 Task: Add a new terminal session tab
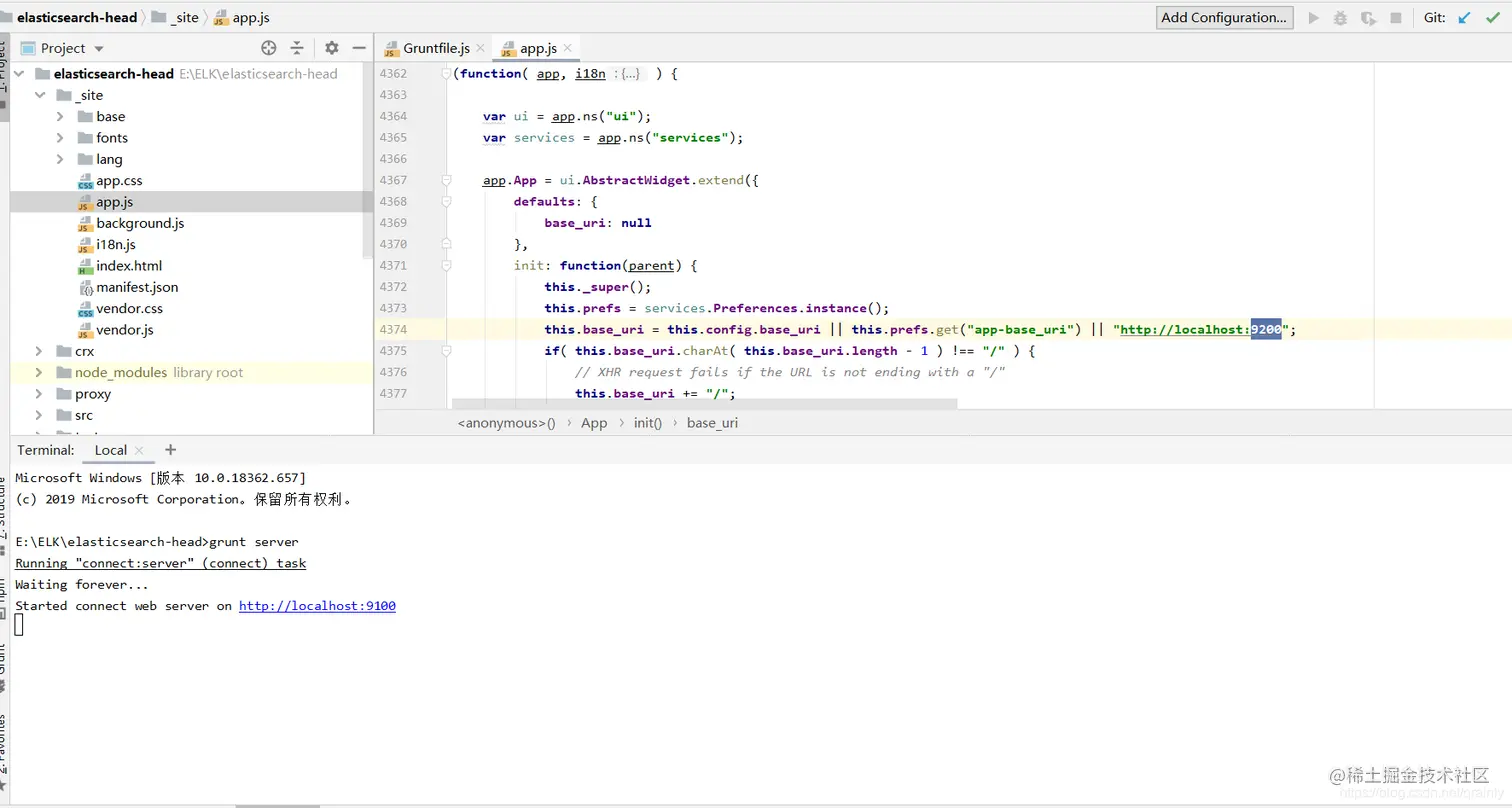coord(170,450)
